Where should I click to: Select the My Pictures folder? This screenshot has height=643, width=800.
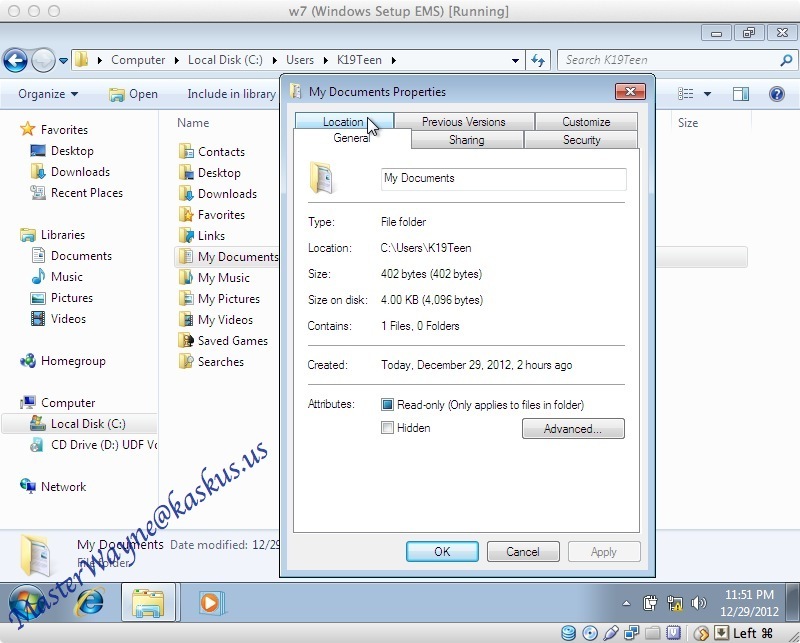pos(219,299)
